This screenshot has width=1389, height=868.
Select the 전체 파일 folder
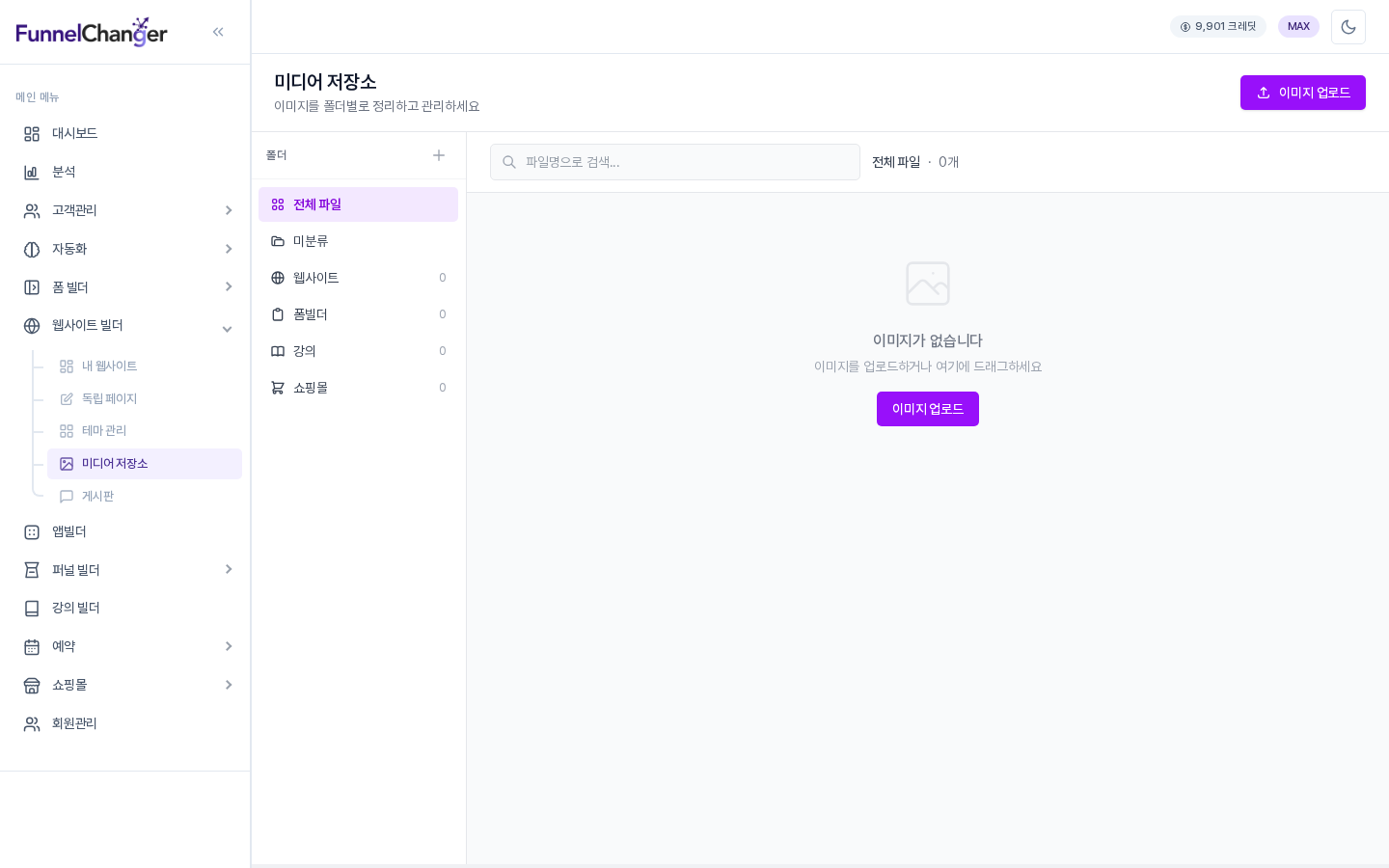click(358, 204)
